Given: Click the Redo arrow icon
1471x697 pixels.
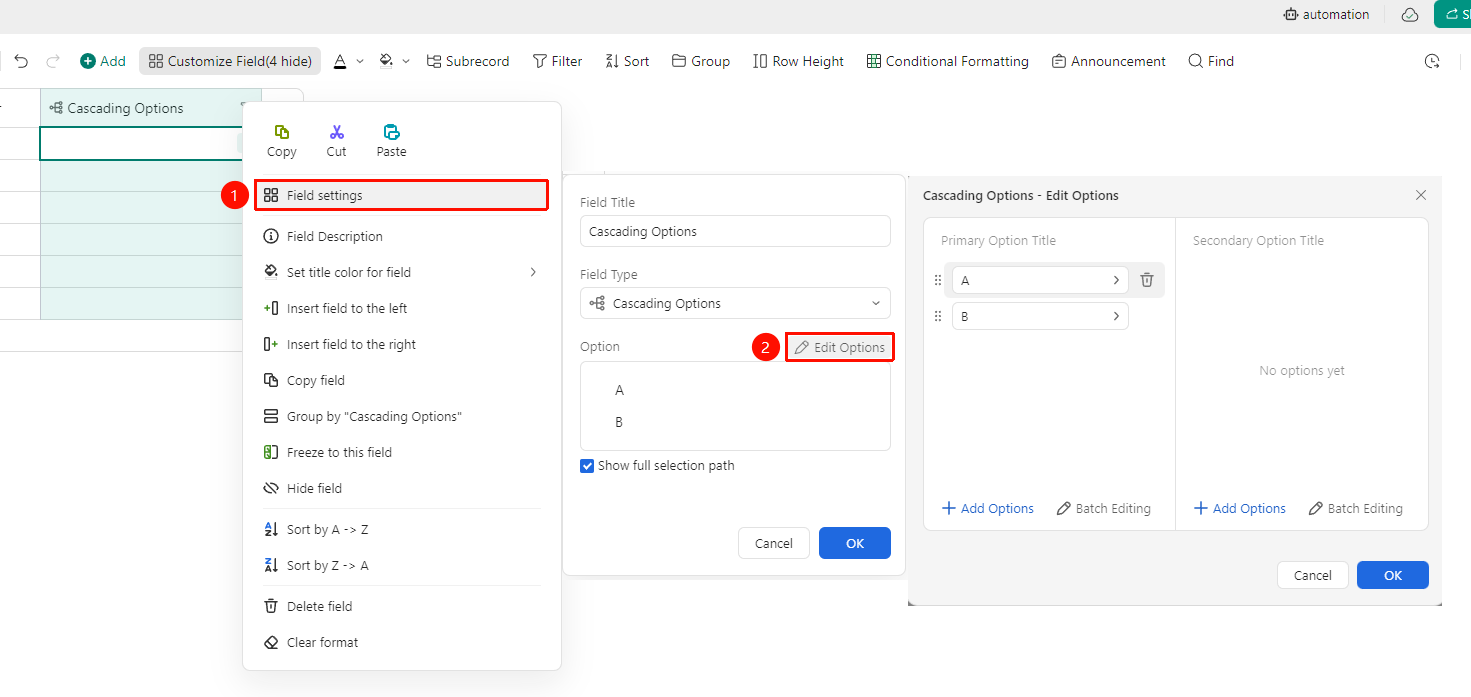Looking at the screenshot, I should pyautogui.click(x=53, y=61).
